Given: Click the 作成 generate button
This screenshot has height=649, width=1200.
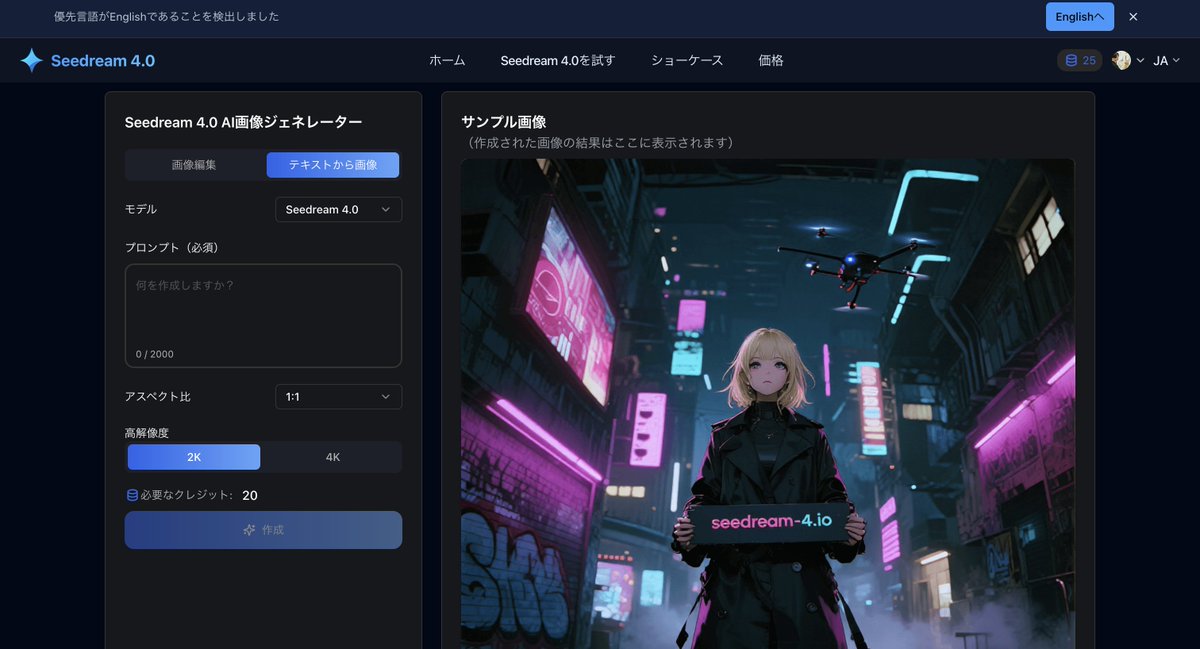Looking at the screenshot, I should (x=263, y=530).
